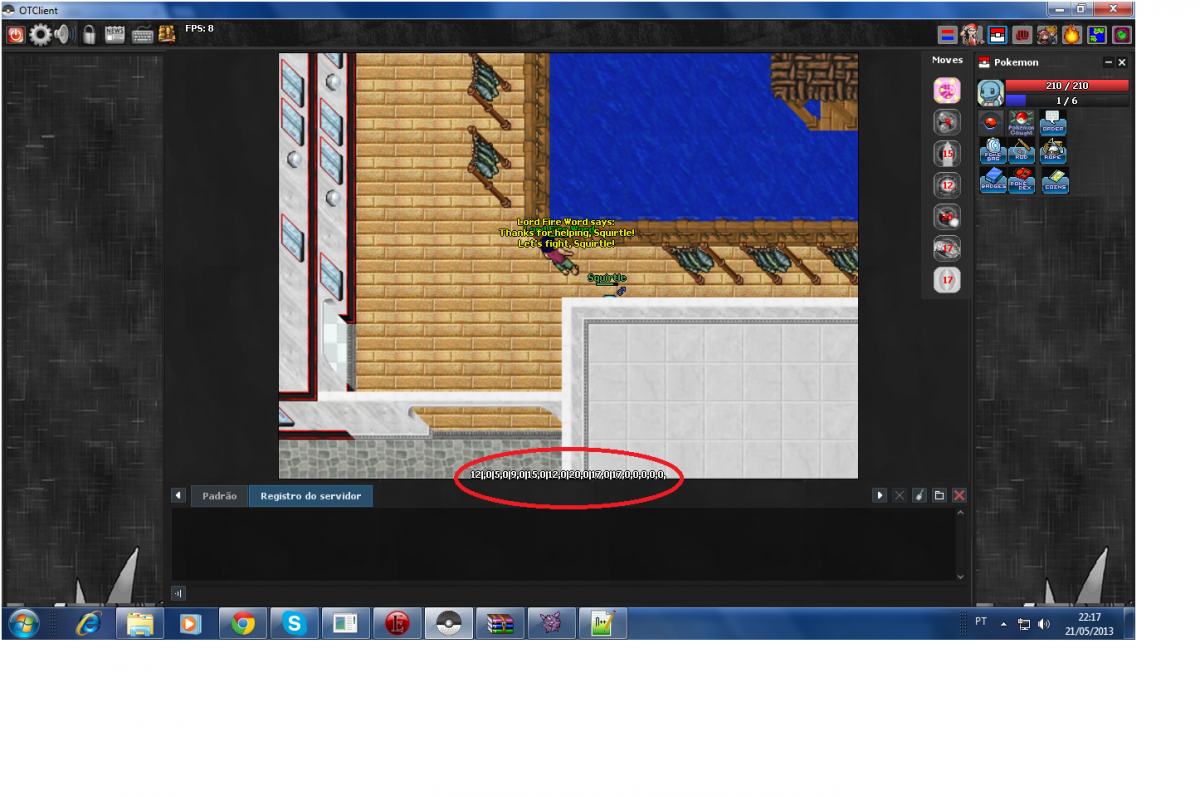This screenshot has height=796, width=1200.
Task: Open the brown-haired trainer portrait icon
Action: (1047, 35)
